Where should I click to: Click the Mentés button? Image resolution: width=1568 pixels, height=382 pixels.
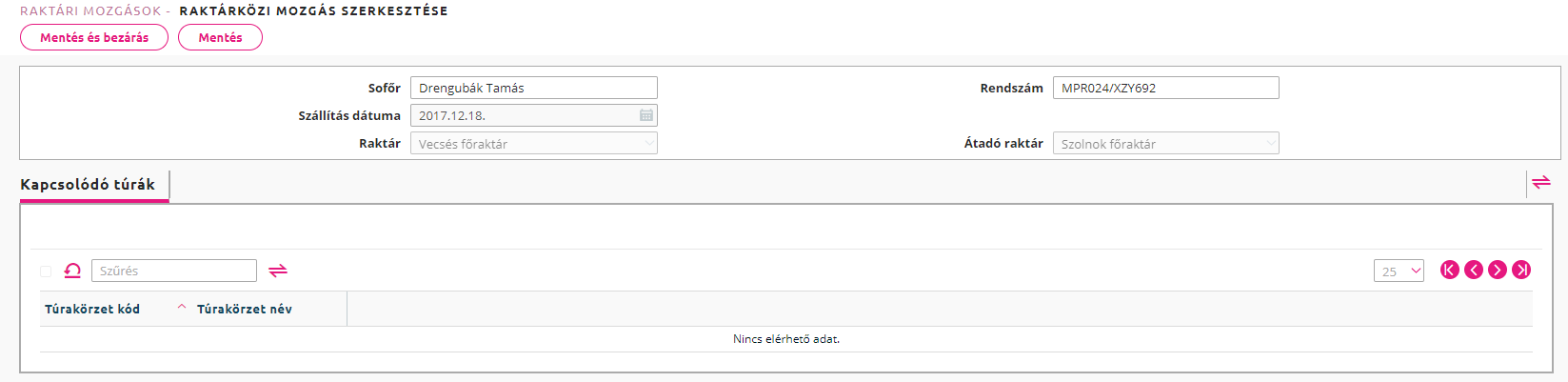(x=220, y=37)
